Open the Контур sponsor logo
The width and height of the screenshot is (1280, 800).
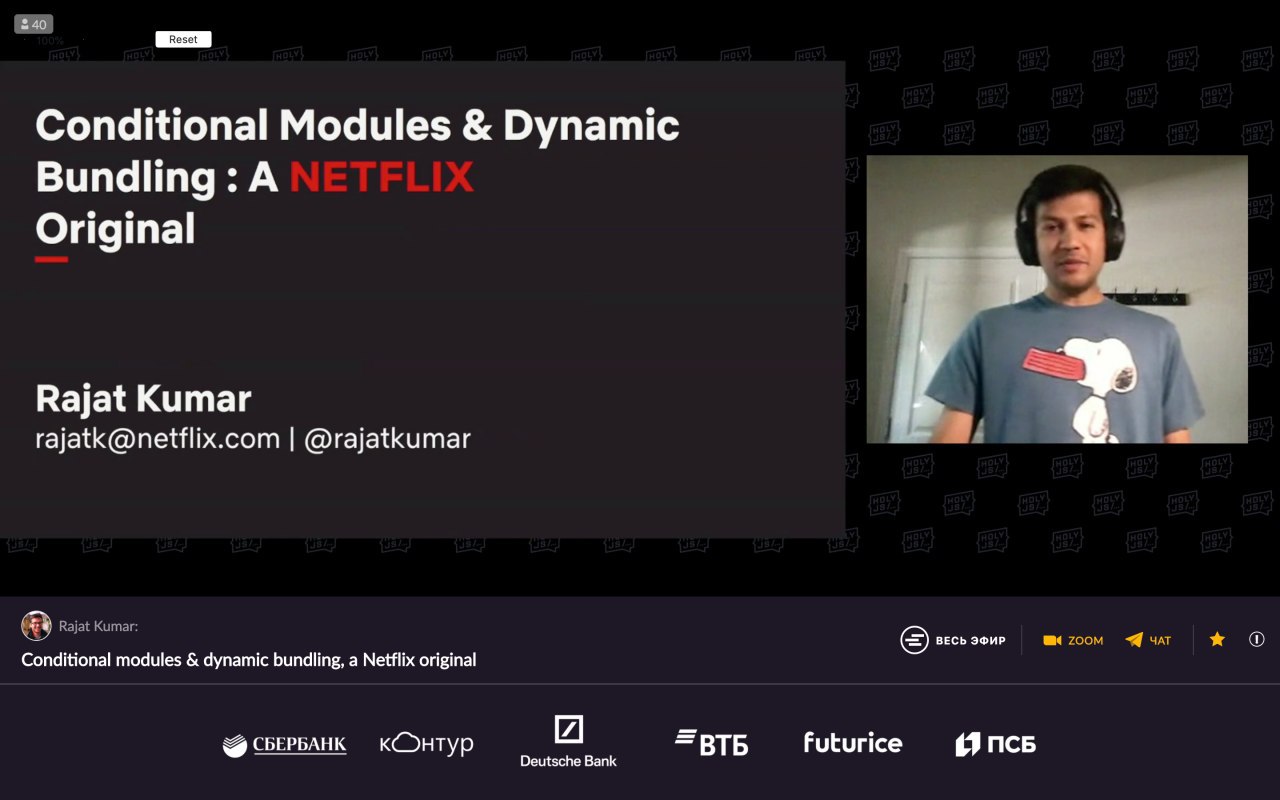(426, 744)
